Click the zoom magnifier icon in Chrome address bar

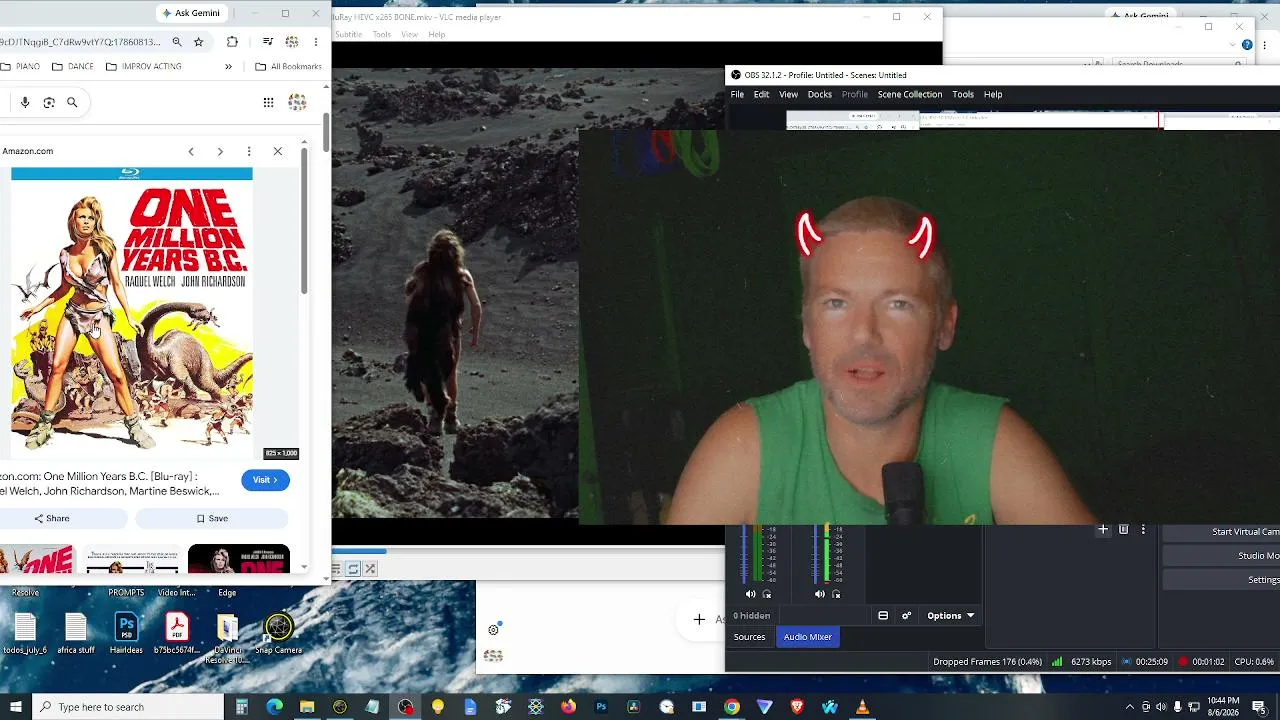pos(177,42)
